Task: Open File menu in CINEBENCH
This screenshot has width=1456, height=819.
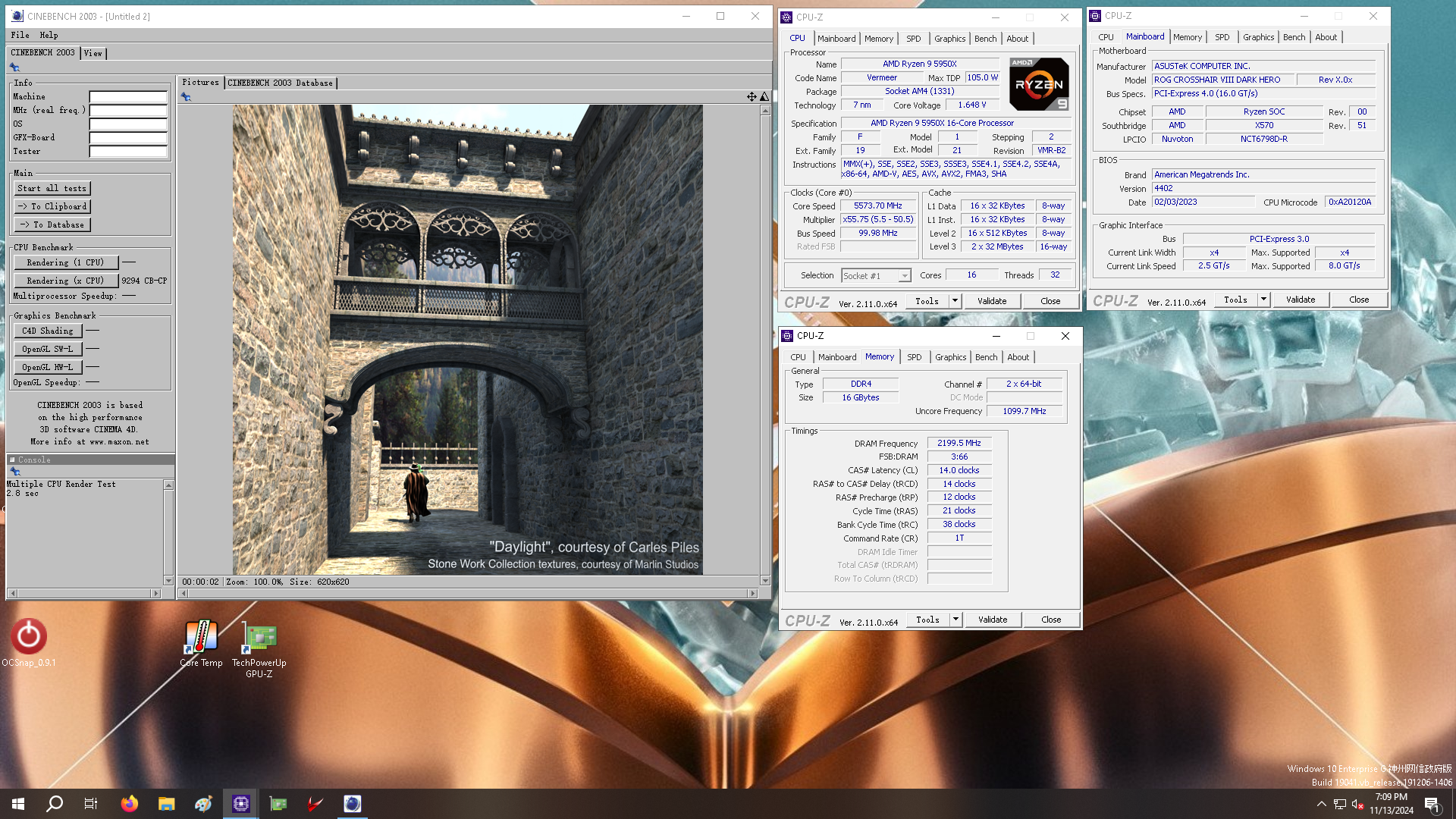Action: pyautogui.click(x=20, y=35)
